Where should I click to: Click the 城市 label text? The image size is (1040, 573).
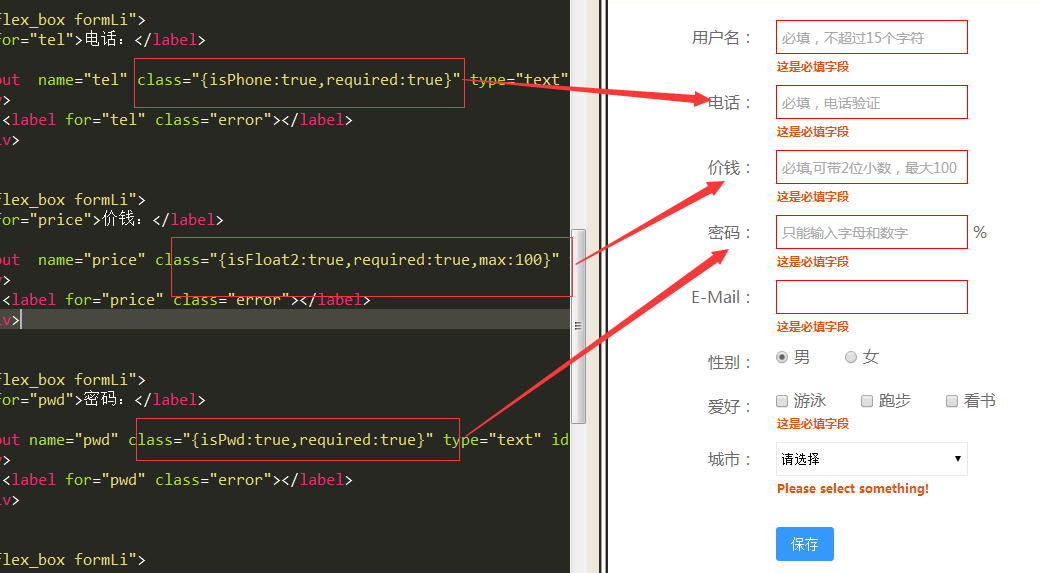729,459
